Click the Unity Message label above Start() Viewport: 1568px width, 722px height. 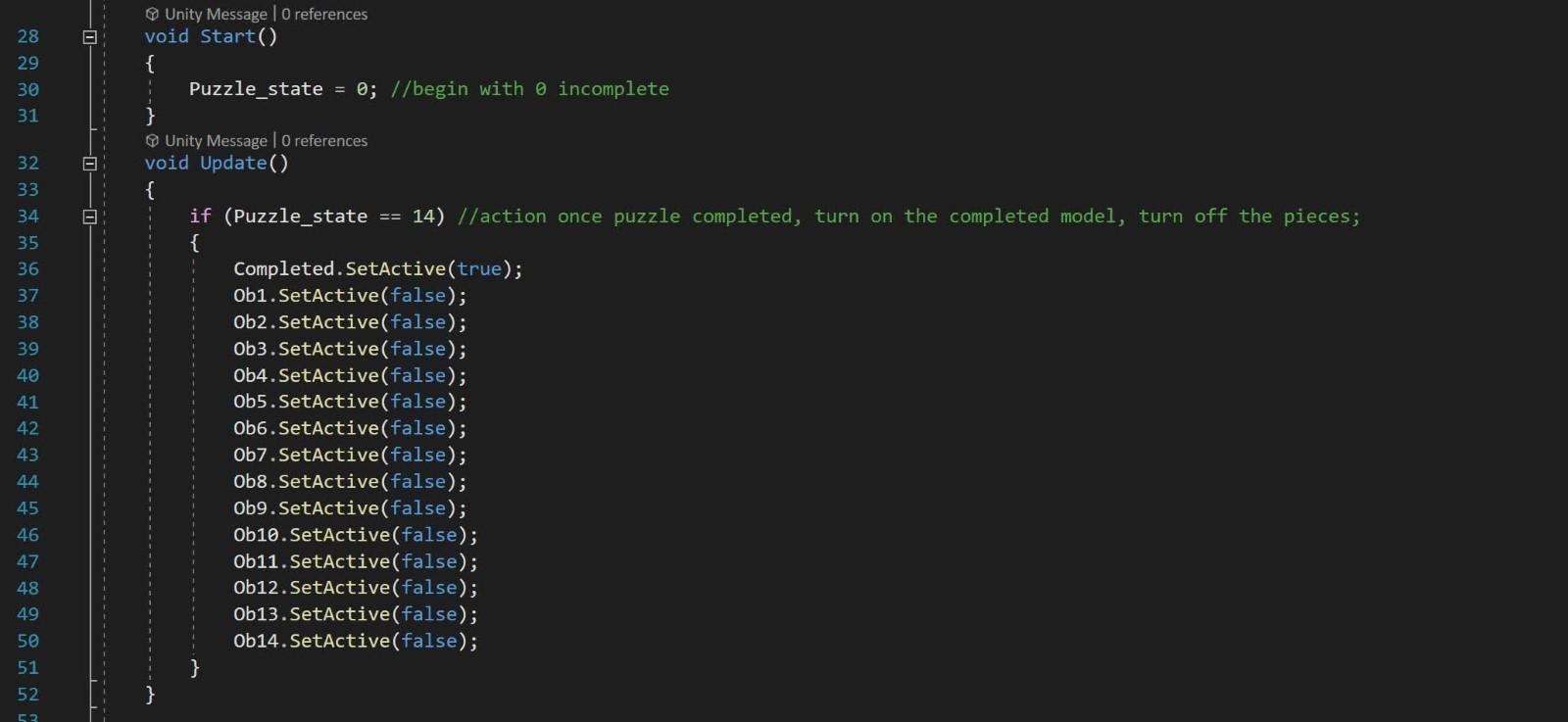216,15
